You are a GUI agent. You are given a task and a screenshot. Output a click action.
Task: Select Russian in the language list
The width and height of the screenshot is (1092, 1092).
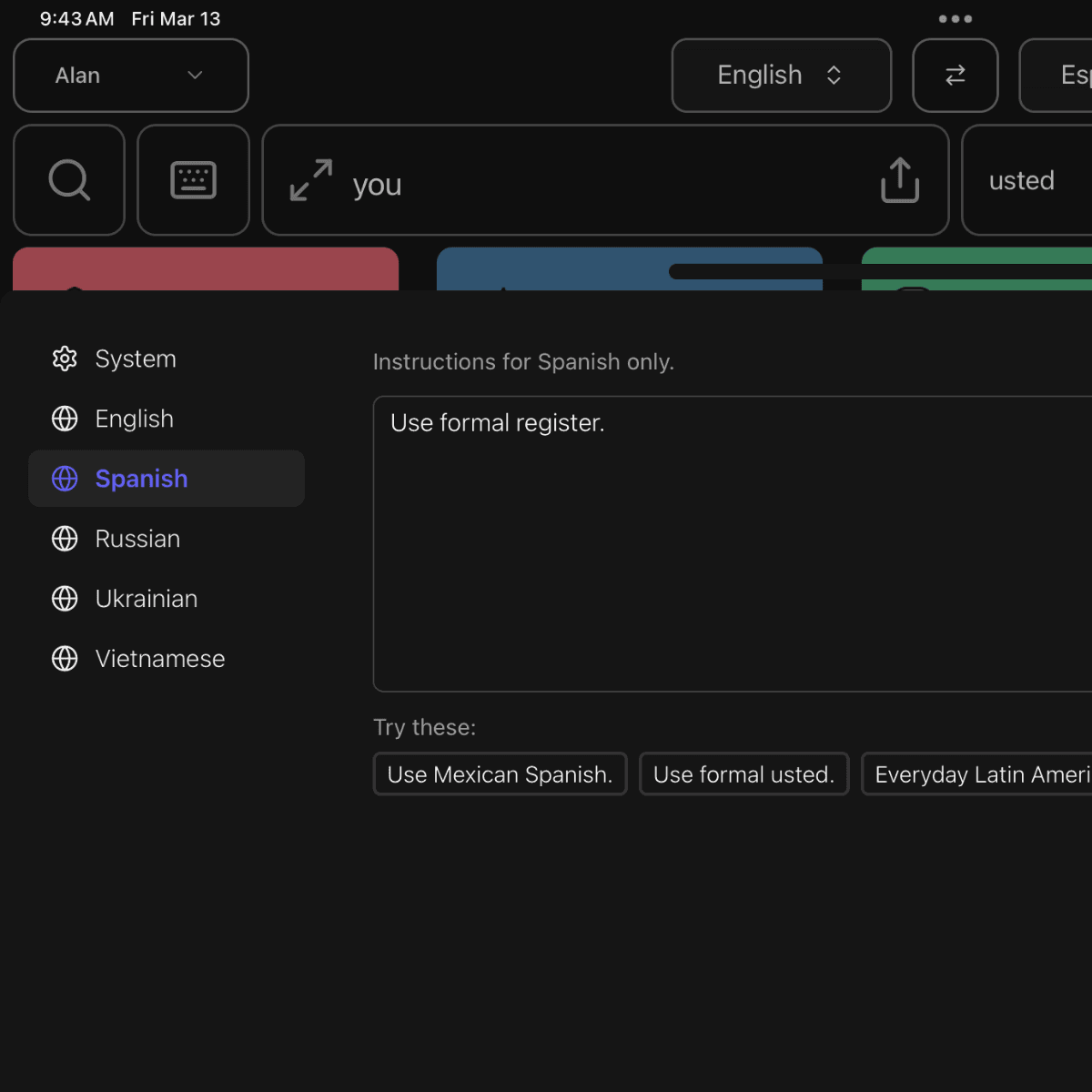point(137,538)
